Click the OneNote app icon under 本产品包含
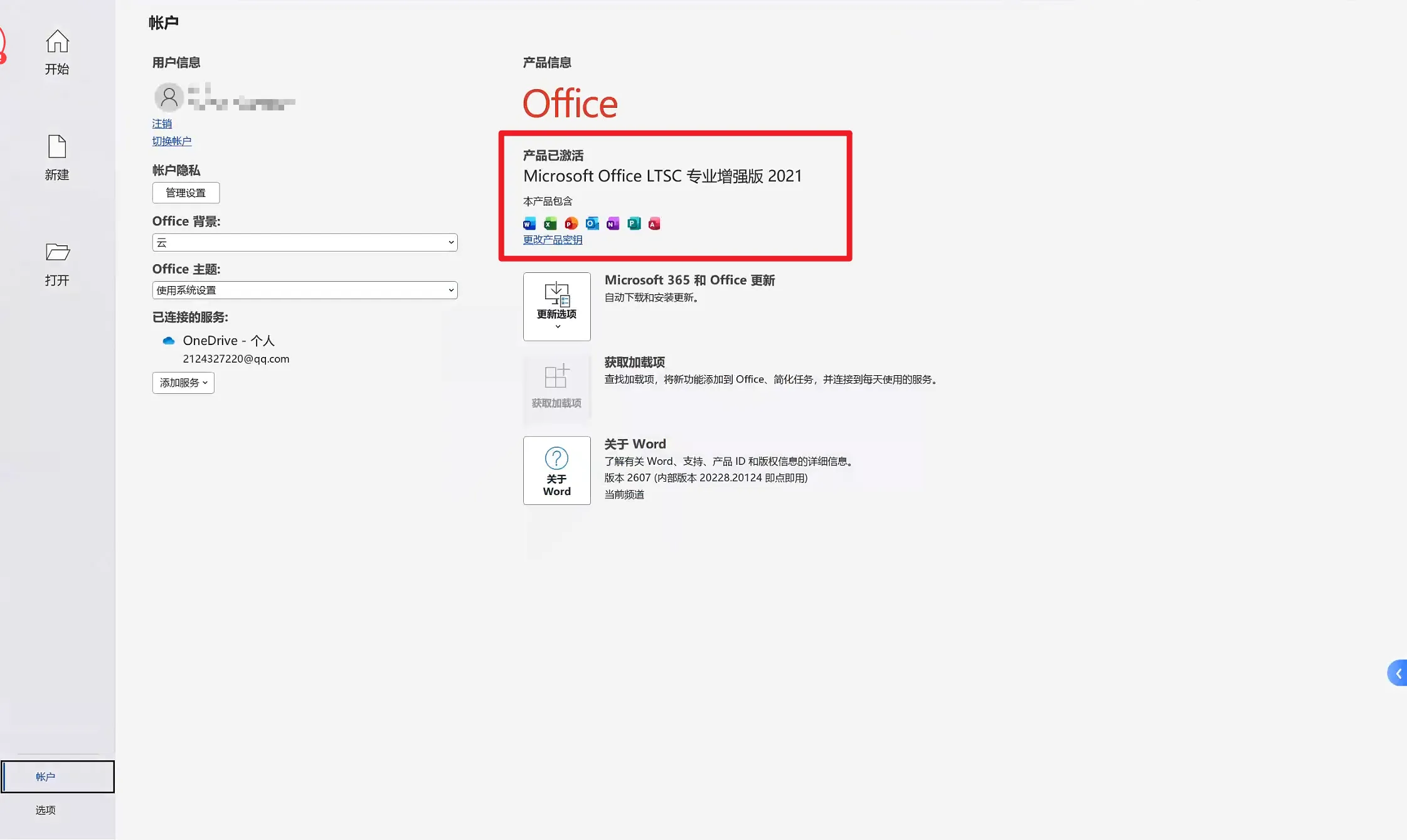Viewport: 1407px width, 840px height. coord(613,223)
